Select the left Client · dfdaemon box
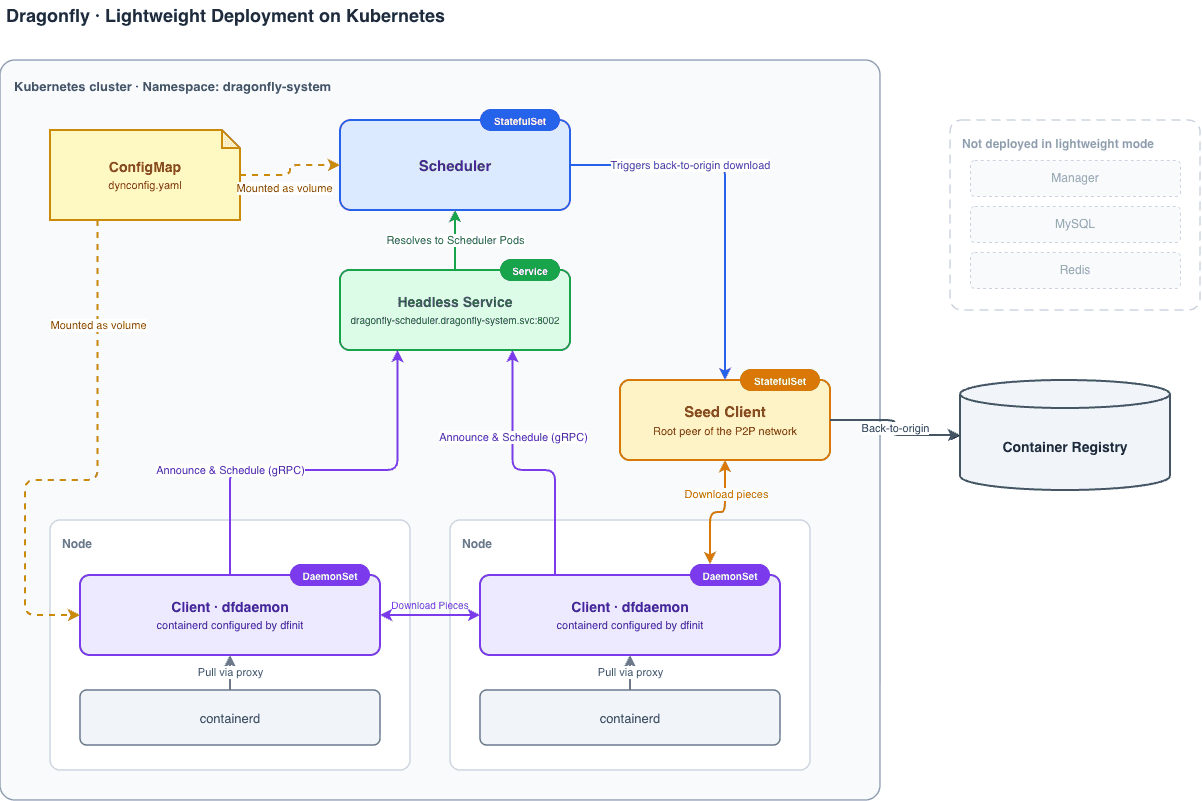The height and width of the screenshot is (801, 1202). click(230, 615)
